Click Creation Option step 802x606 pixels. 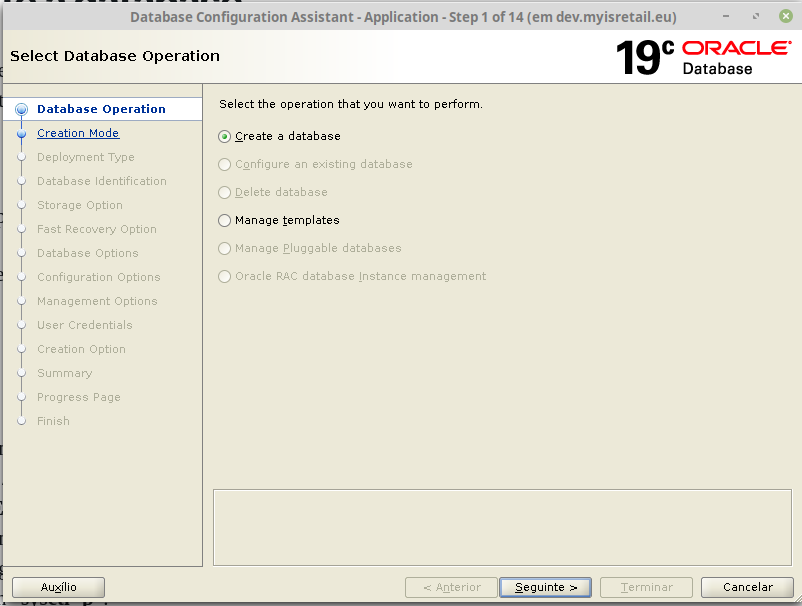(81, 349)
